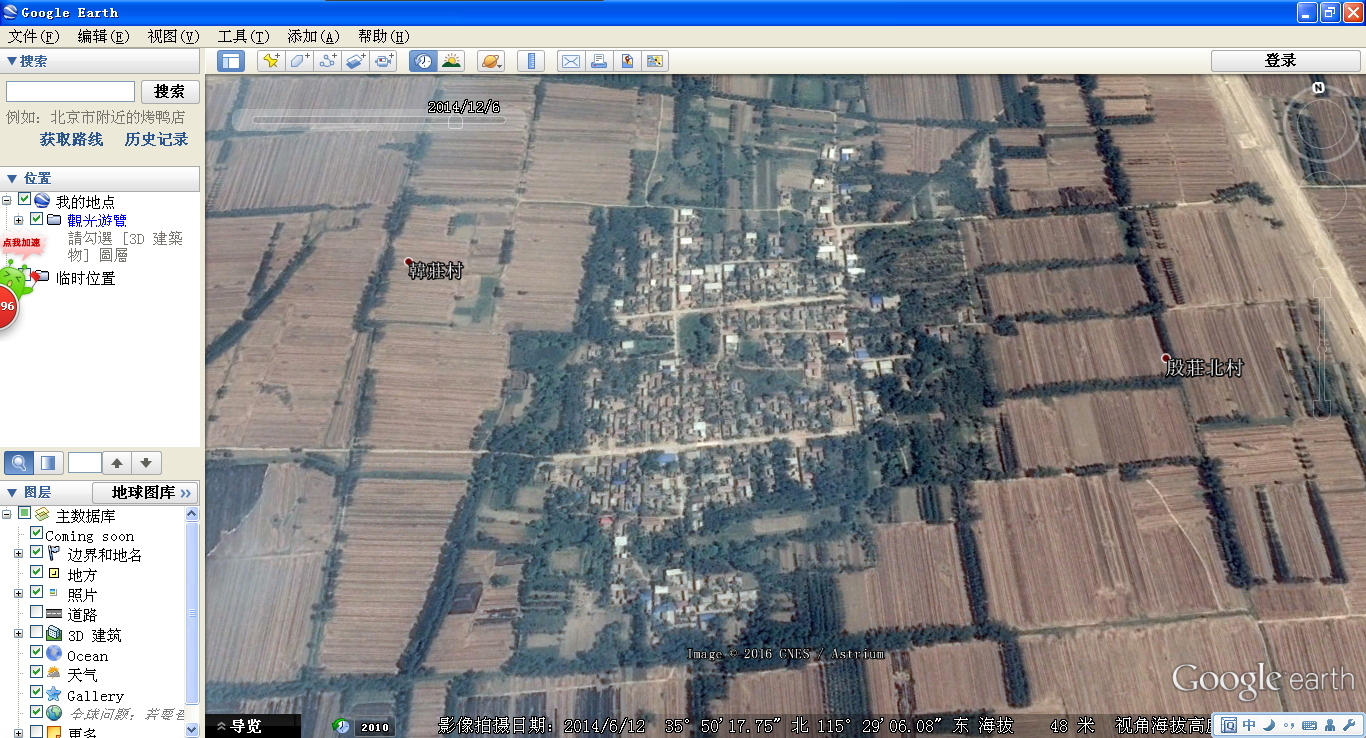Click the 韩莊村 placemark label
This screenshot has width=1366, height=738.
(x=437, y=270)
